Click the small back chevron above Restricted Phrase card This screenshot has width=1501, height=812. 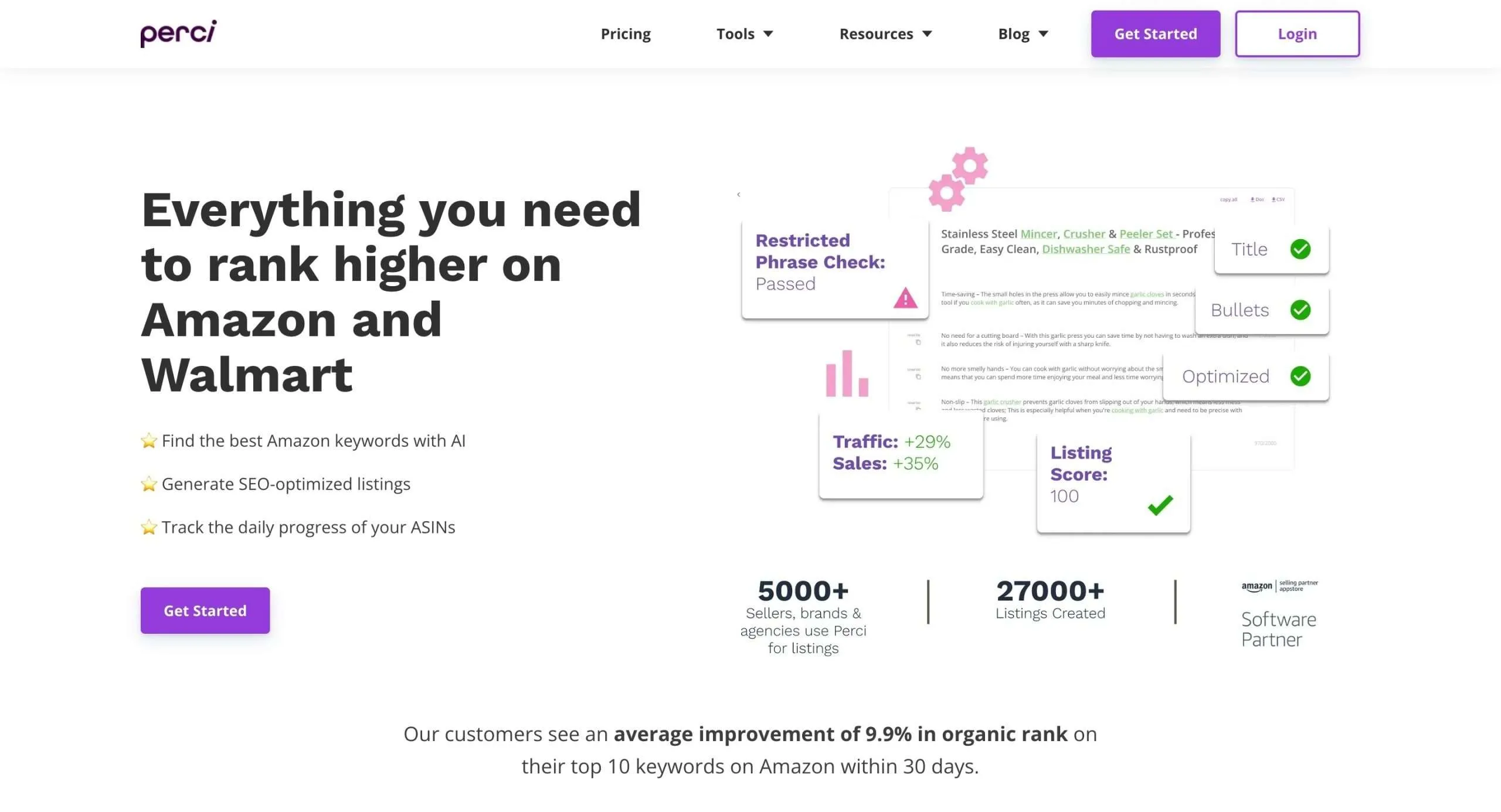[739, 195]
